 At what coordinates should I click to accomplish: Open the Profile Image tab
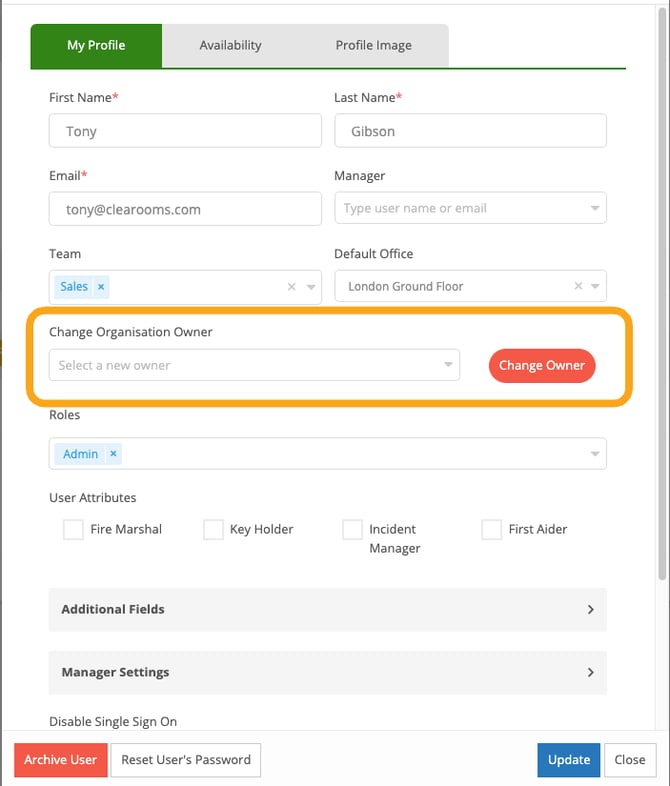pyautogui.click(x=373, y=45)
